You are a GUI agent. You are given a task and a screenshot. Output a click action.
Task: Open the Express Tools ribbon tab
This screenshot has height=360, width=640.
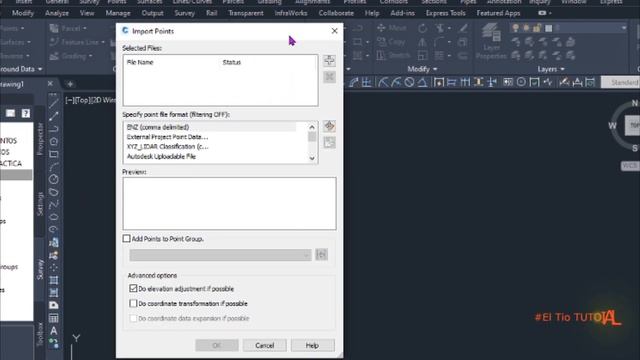click(x=445, y=13)
